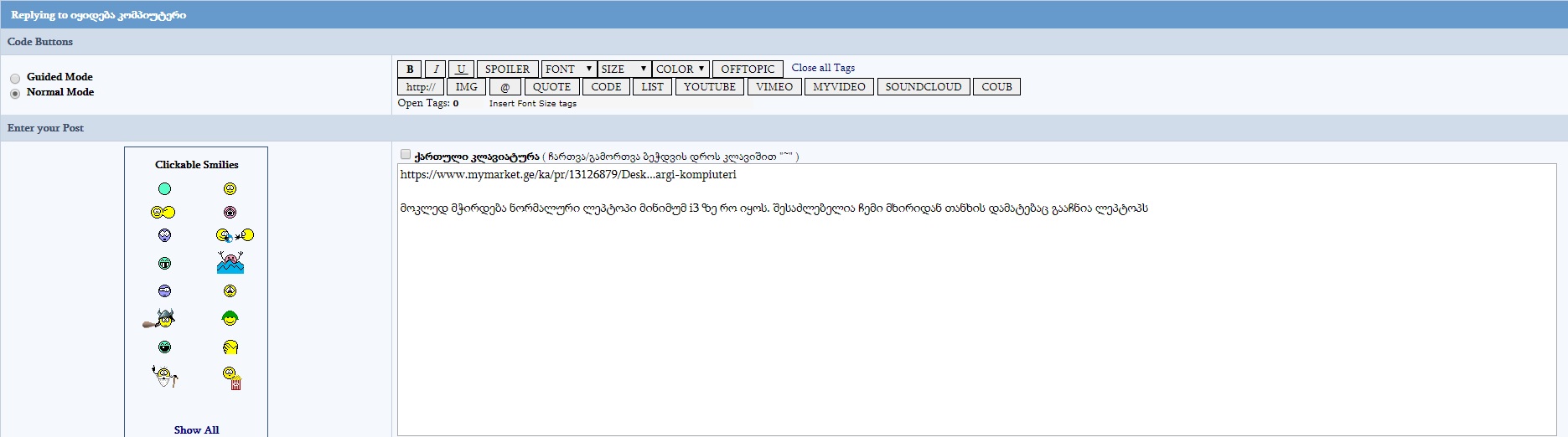This screenshot has width=1568, height=437.
Task: Insert a link with http:// button
Action: [420, 87]
